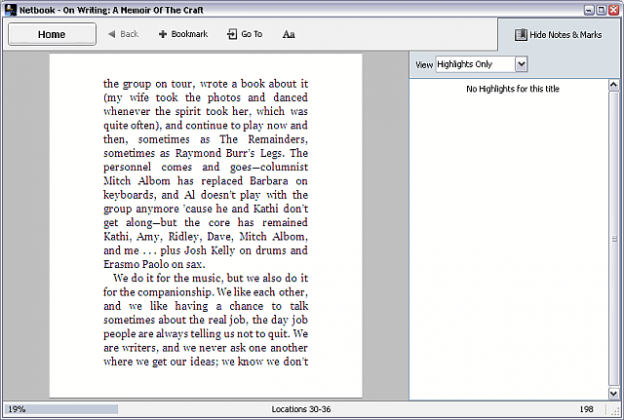Click the Netbook app icon in title bar

point(9,8)
